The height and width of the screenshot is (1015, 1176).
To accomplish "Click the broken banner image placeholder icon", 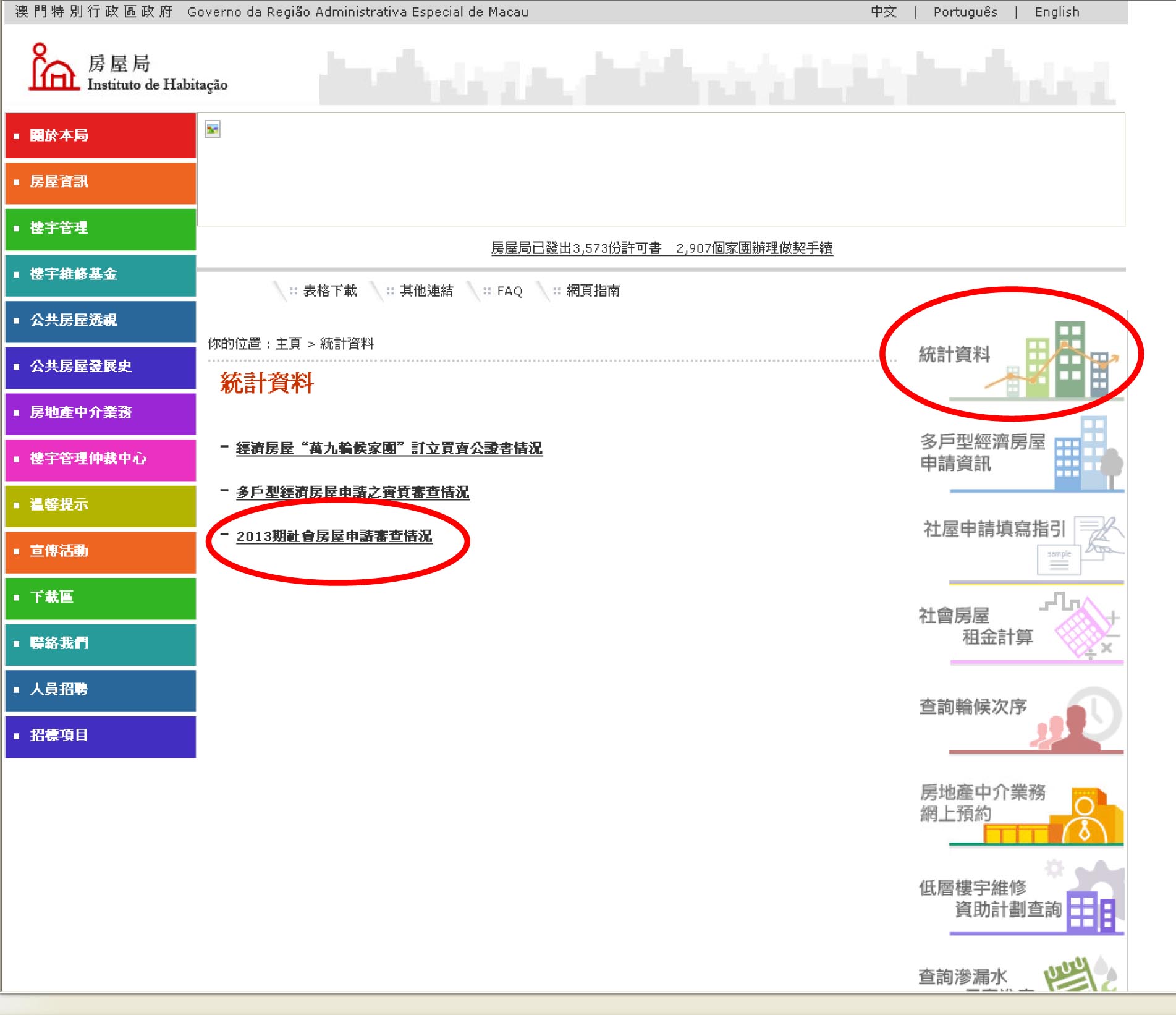I will 213,129.
